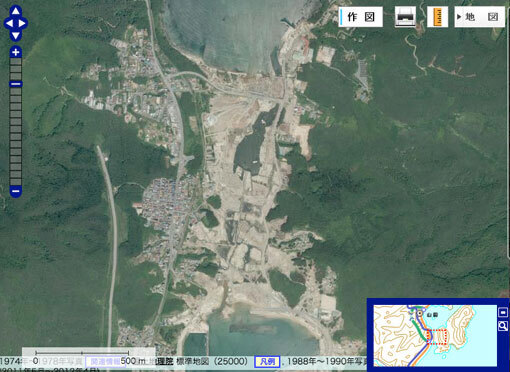Minimize the overview map panel
The width and height of the screenshot is (510, 372).
(x=503, y=312)
